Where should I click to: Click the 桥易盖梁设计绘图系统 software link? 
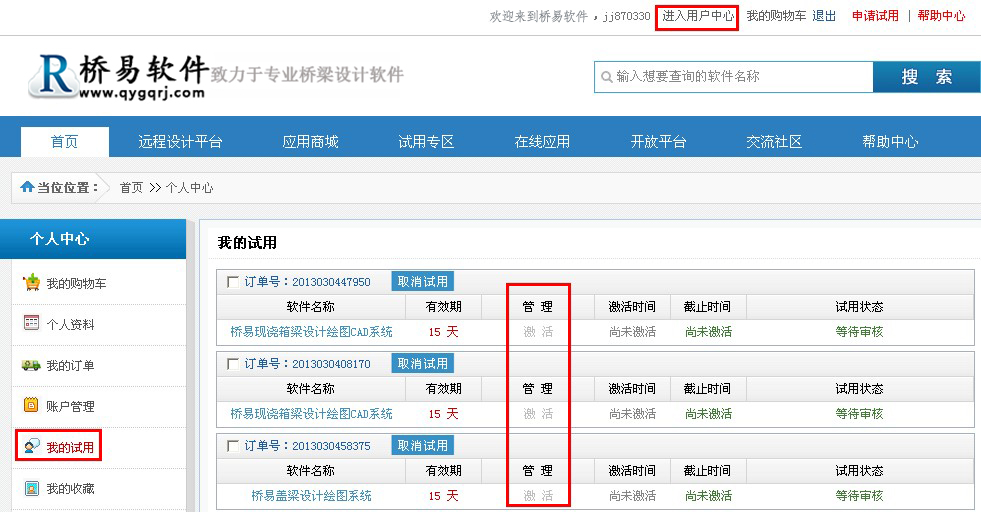[x=311, y=495]
